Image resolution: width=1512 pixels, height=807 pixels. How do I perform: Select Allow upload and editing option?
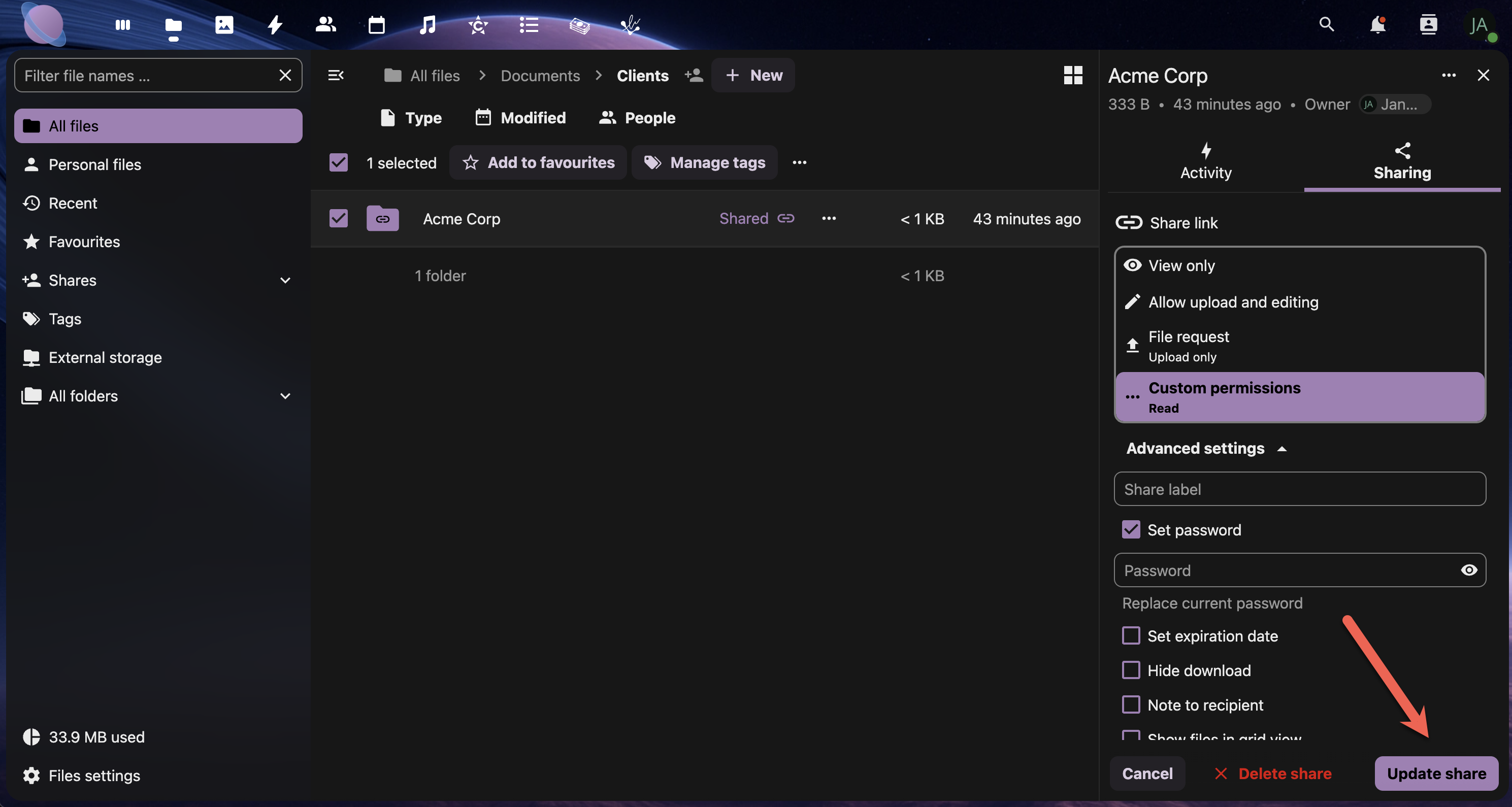point(1233,301)
